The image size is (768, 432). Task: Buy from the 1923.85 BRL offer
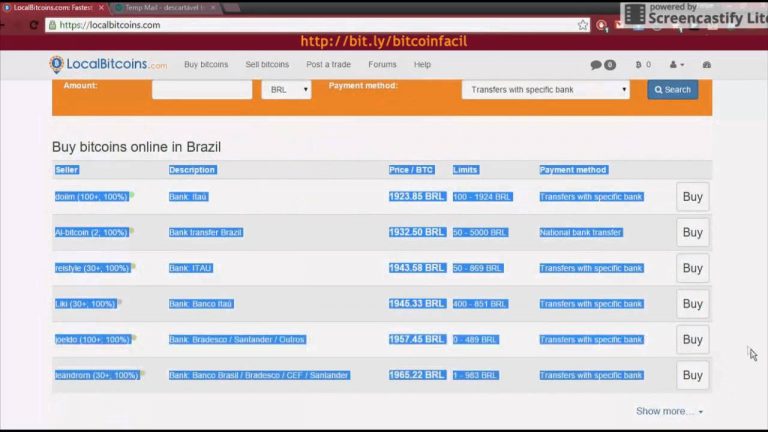pyautogui.click(x=693, y=197)
